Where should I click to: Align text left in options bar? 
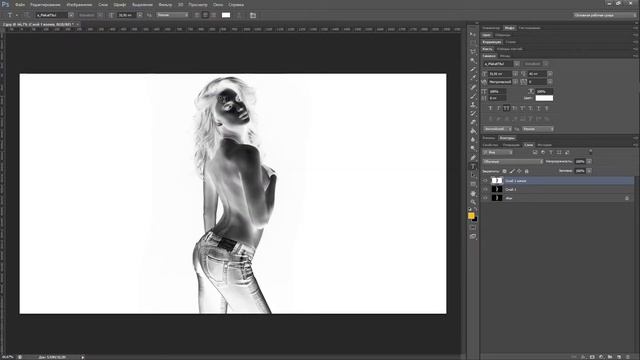(197, 15)
